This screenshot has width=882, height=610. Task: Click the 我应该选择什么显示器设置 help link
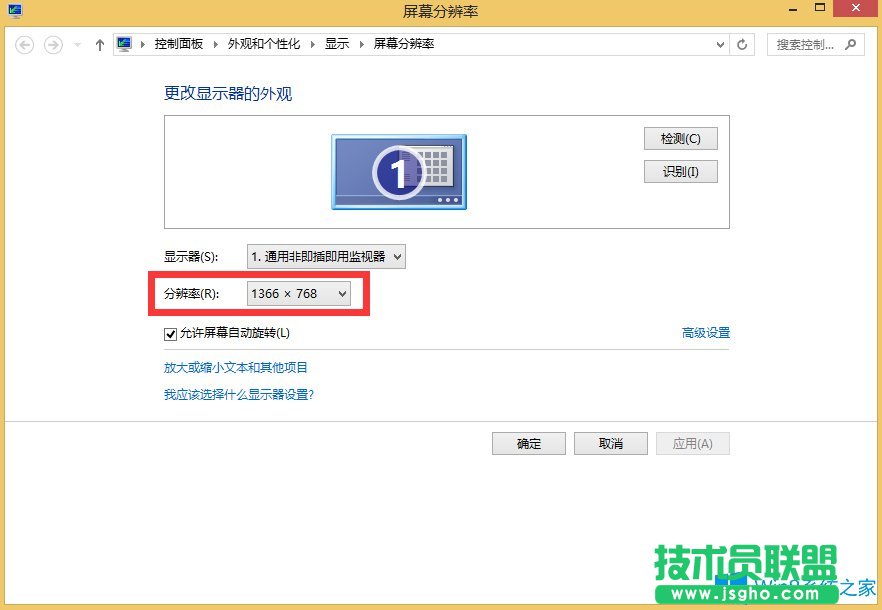241,394
